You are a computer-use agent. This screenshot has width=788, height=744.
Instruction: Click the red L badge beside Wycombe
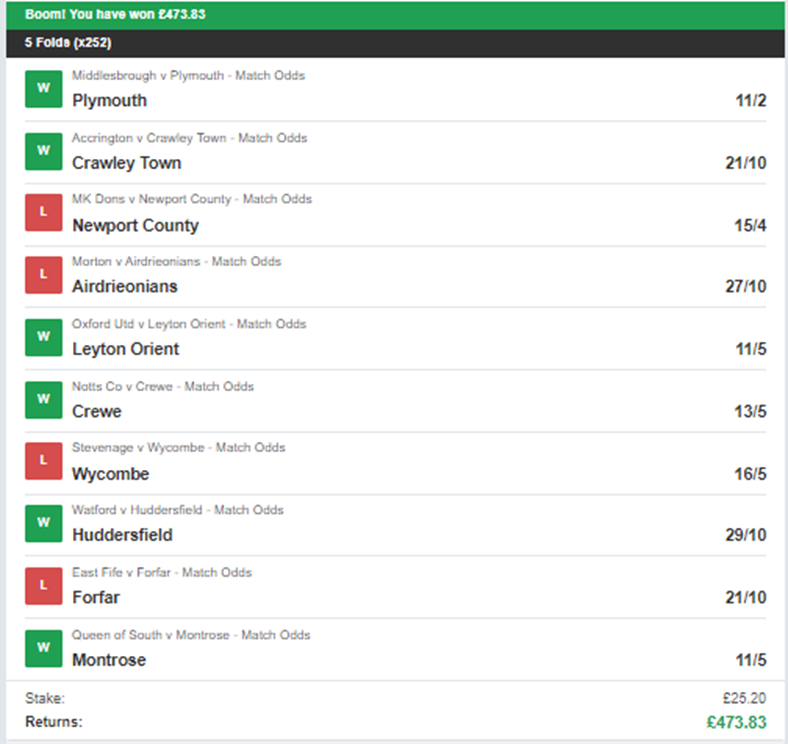44,461
